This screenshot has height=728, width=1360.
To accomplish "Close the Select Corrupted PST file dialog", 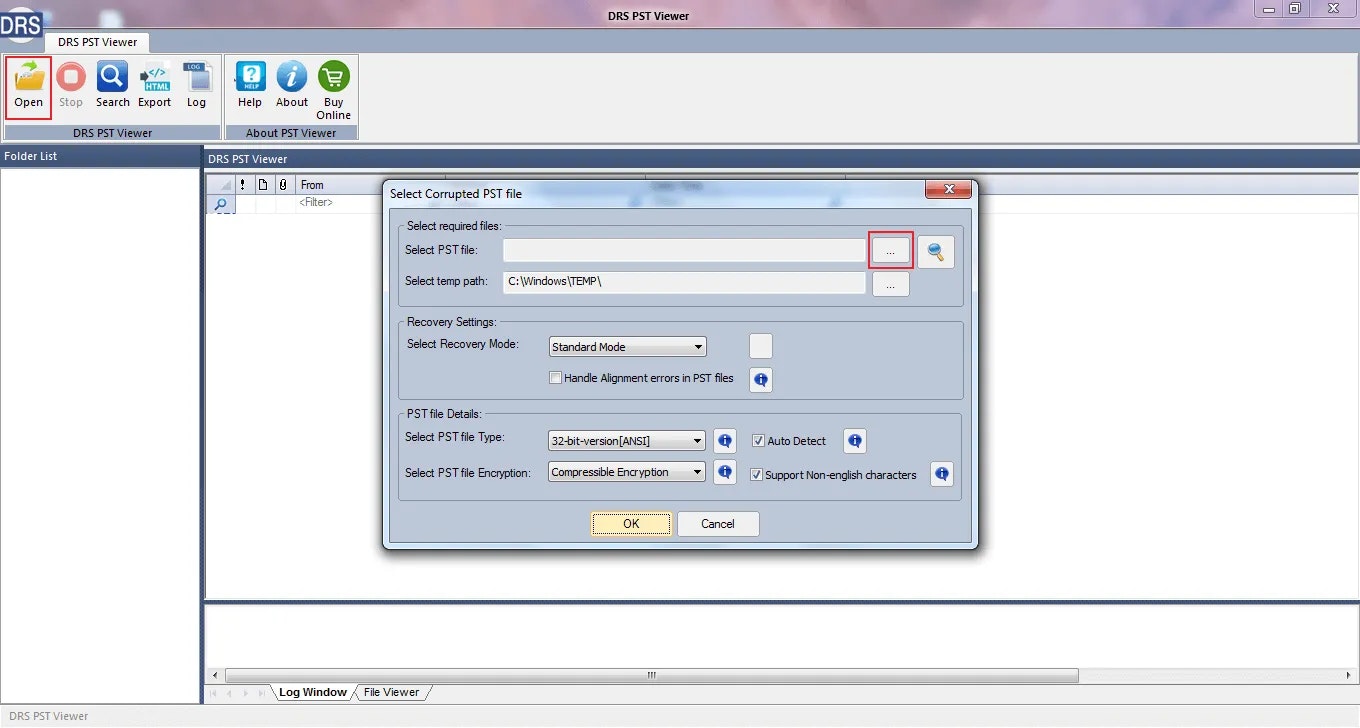I will pos(948,190).
